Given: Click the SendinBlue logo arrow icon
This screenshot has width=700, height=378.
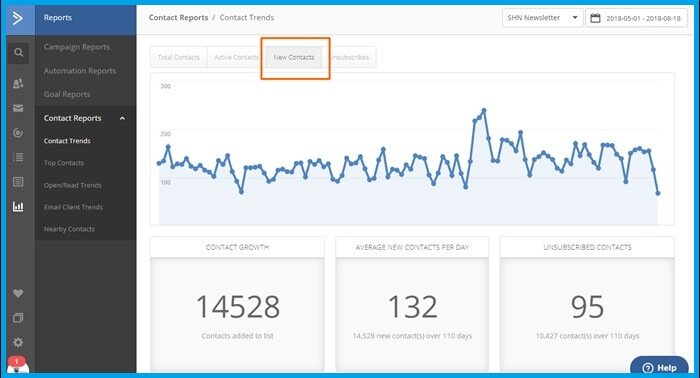Looking at the screenshot, I should [18, 18].
